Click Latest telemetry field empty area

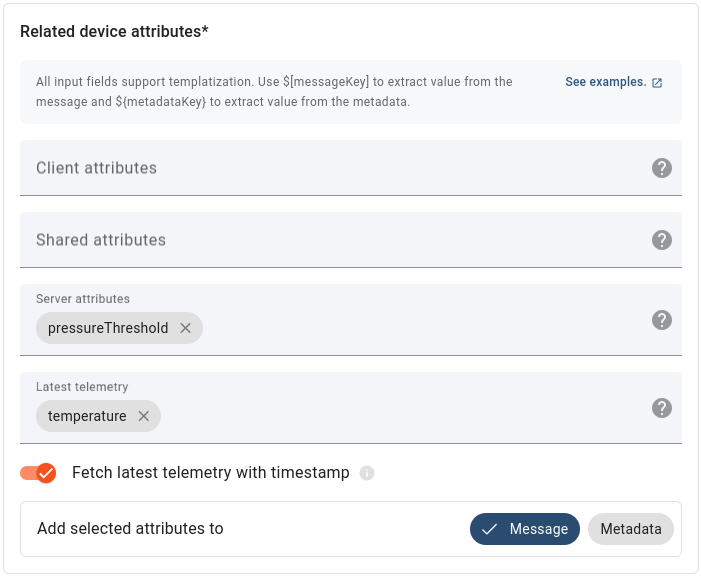pos(400,416)
